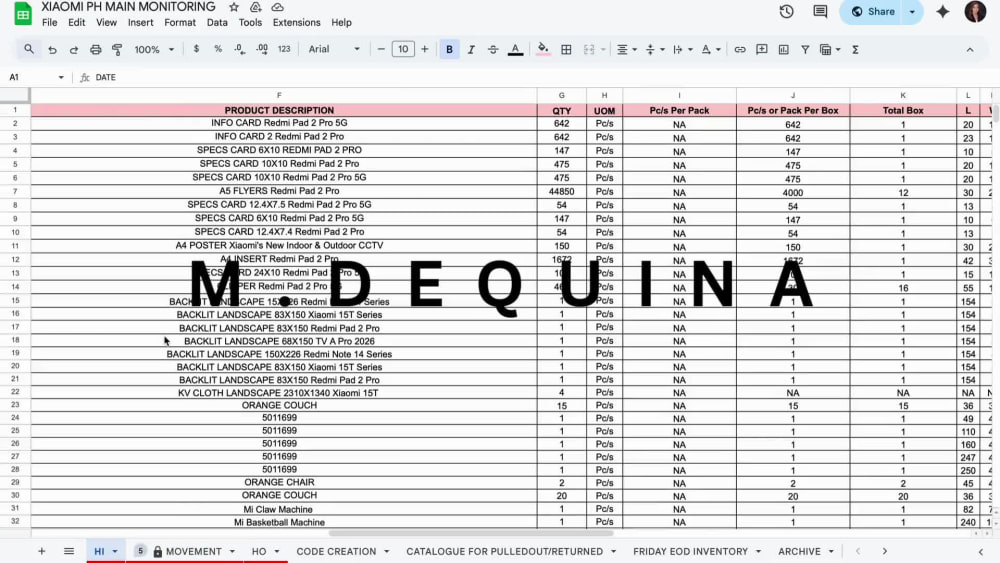Open the Extensions menu

pyautogui.click(x=297, y=22)
